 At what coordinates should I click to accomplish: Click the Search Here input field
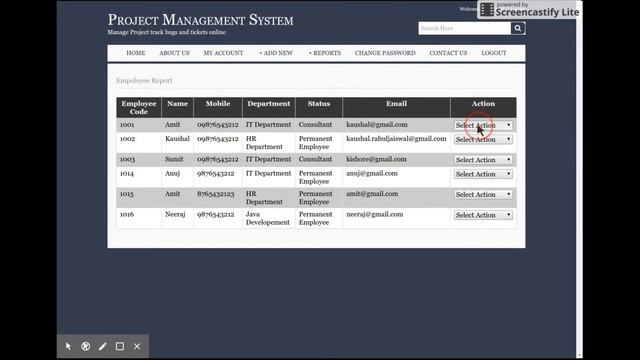pyautogui.click(x=464, y=28)
